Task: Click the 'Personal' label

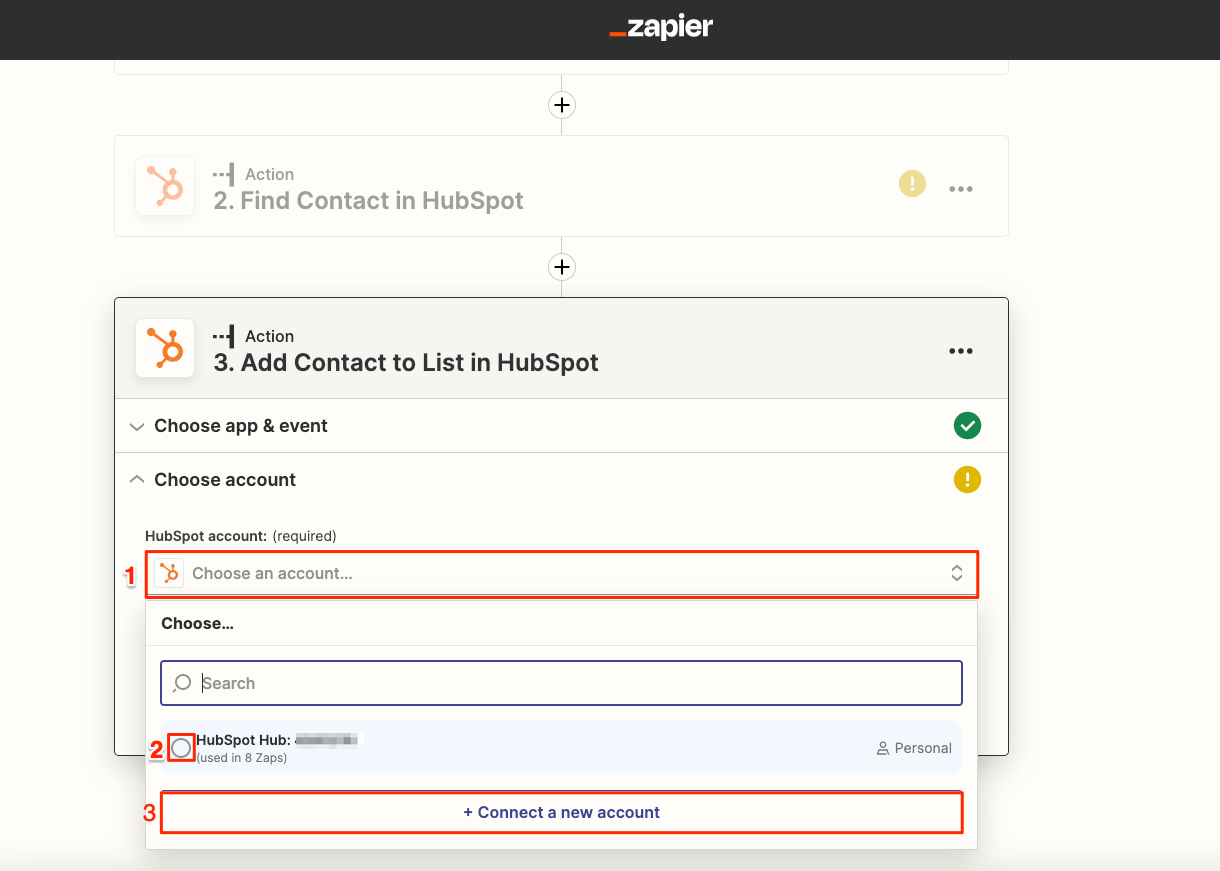Action: (923, 748)
